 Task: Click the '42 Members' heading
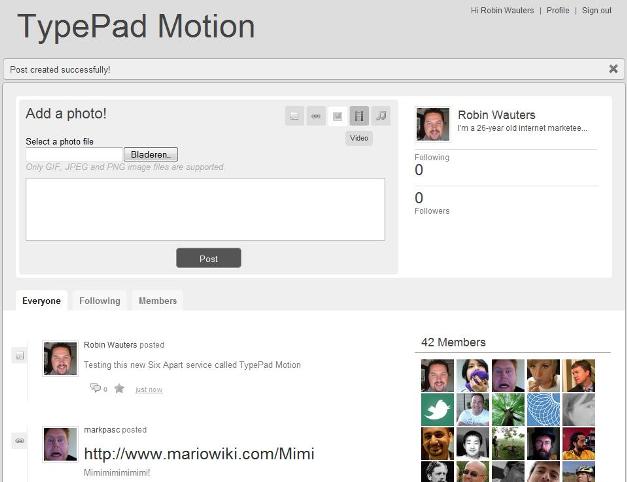[453, 342]
